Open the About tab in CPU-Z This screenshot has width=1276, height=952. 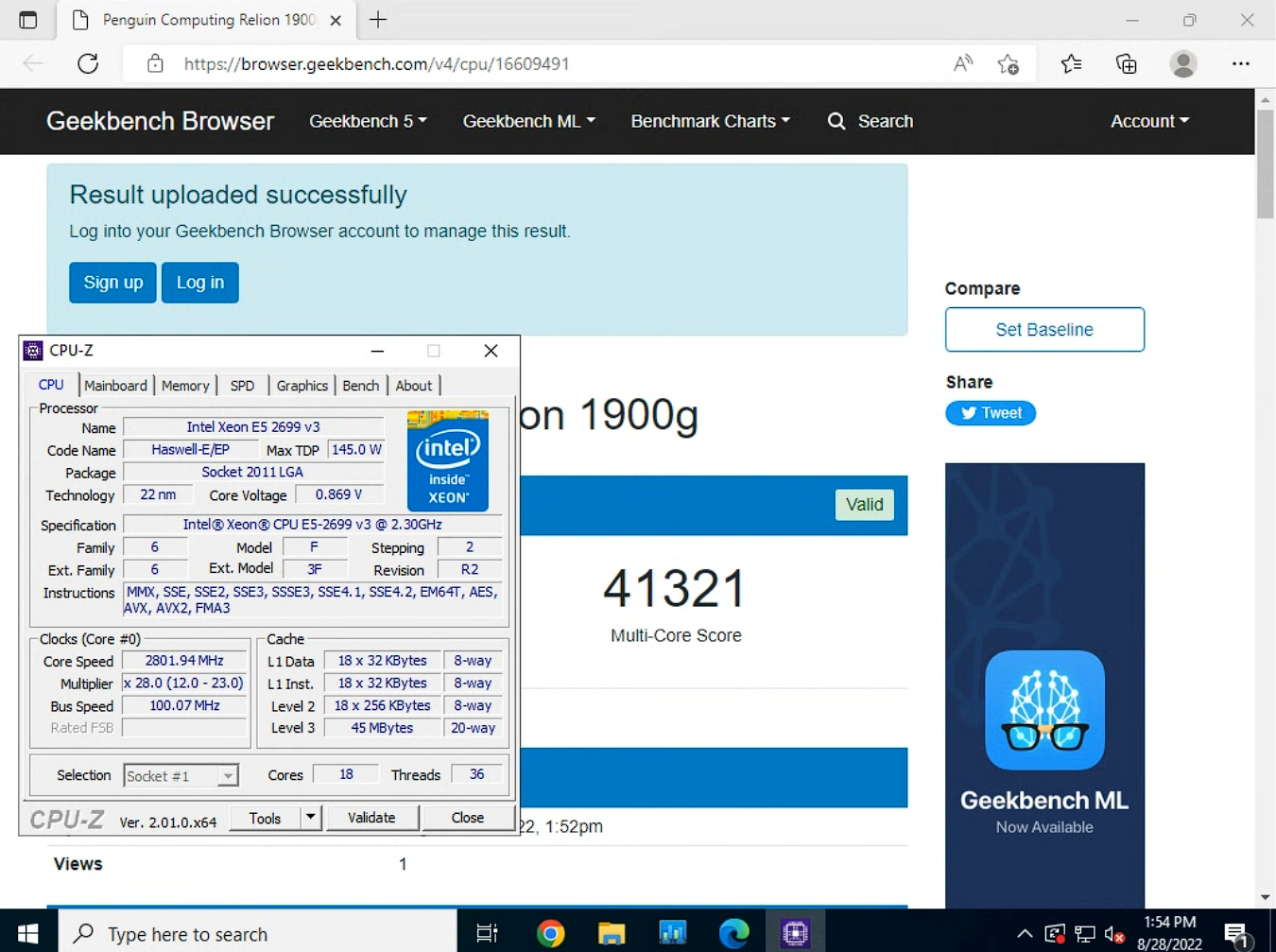(414, 386)
